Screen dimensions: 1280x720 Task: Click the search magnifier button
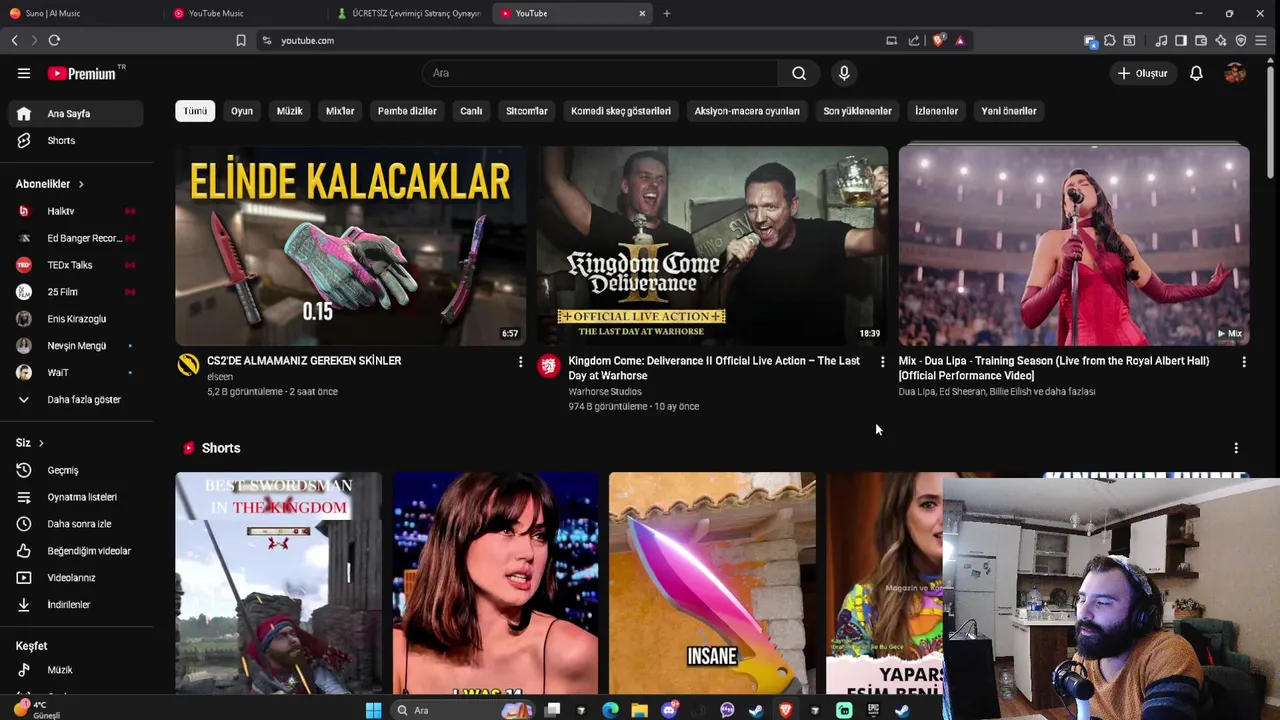pyautogui.click(x=799, y=73)
